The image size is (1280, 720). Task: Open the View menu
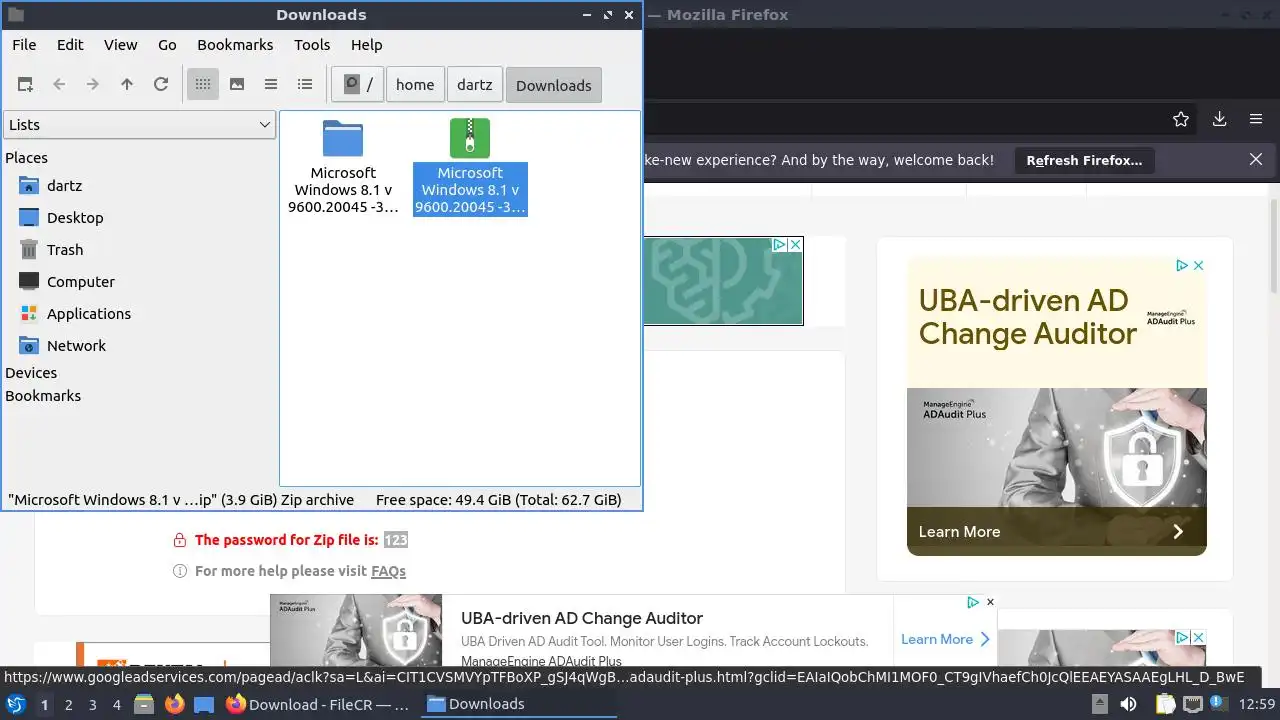click(x=121, y=45)
